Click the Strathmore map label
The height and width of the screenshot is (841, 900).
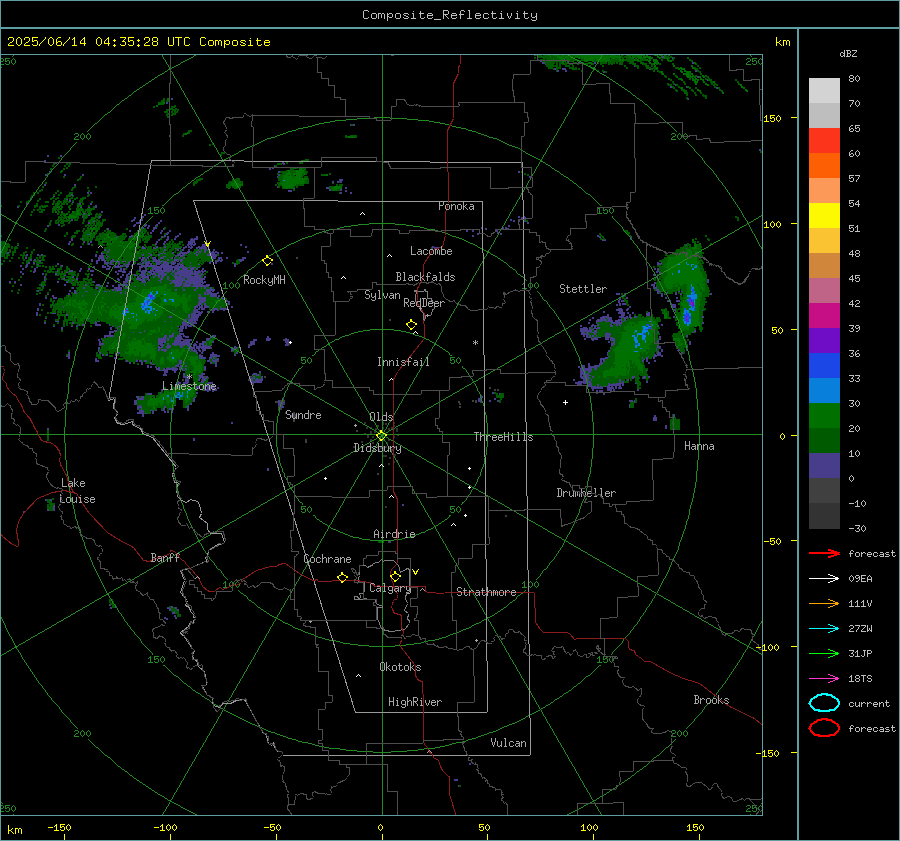486,592
